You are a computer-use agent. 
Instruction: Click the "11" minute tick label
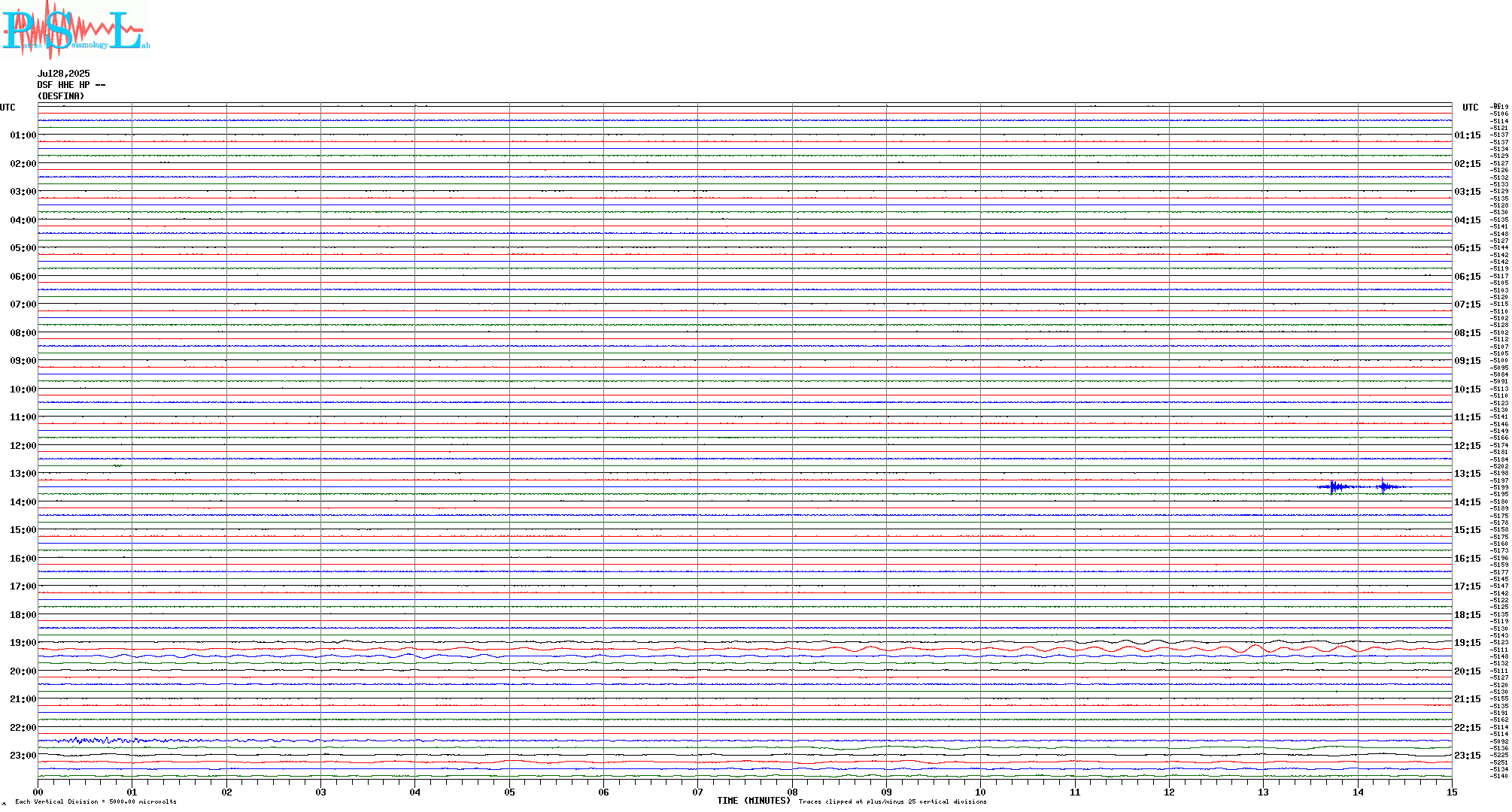(1075, 792)
